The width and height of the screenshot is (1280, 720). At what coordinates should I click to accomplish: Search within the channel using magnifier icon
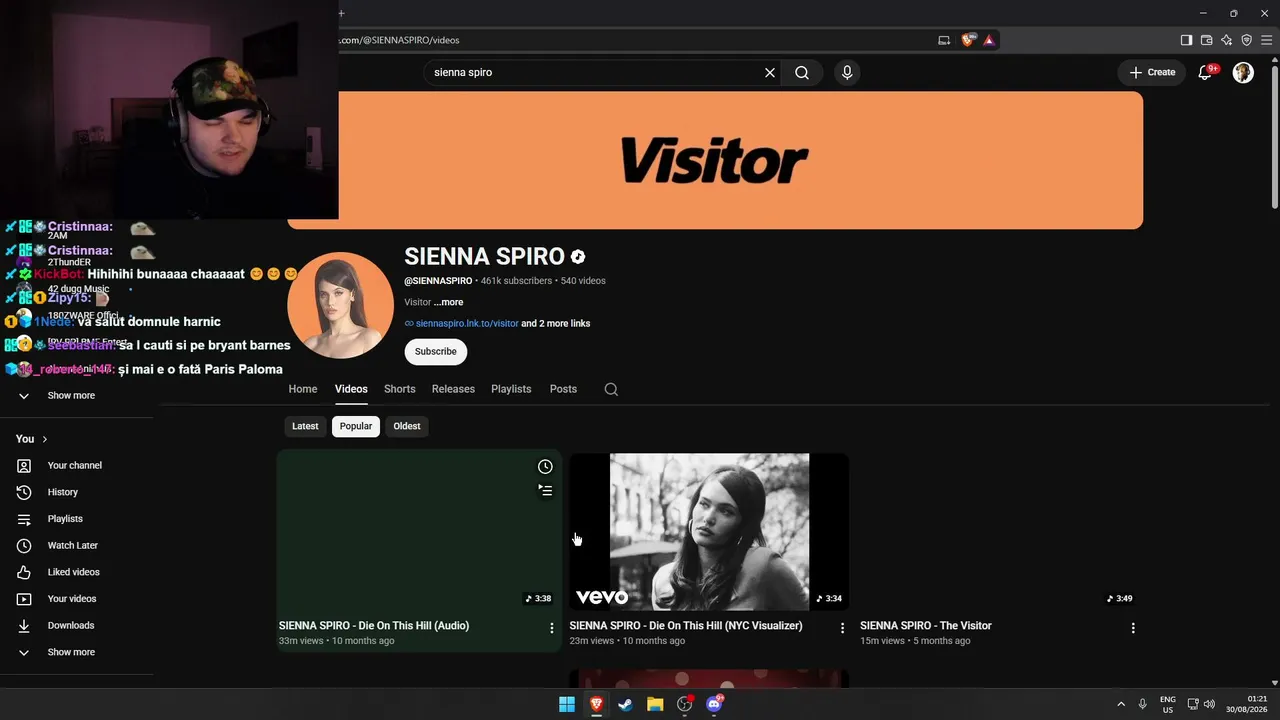pos(611,389)
